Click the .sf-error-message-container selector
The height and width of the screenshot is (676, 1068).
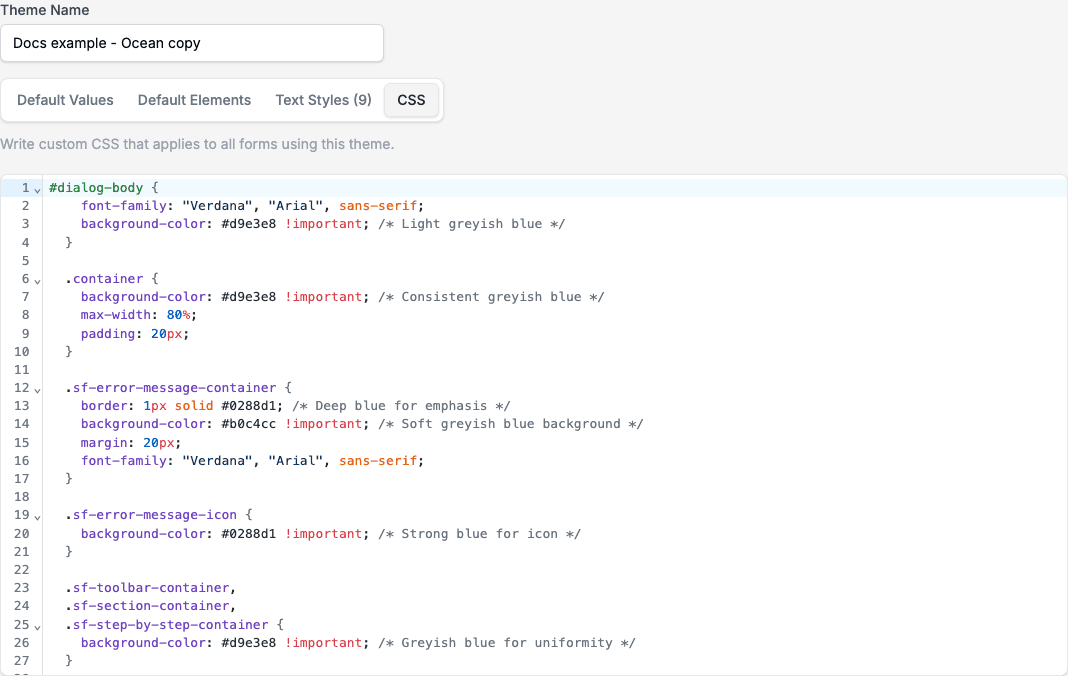(171, 388)
